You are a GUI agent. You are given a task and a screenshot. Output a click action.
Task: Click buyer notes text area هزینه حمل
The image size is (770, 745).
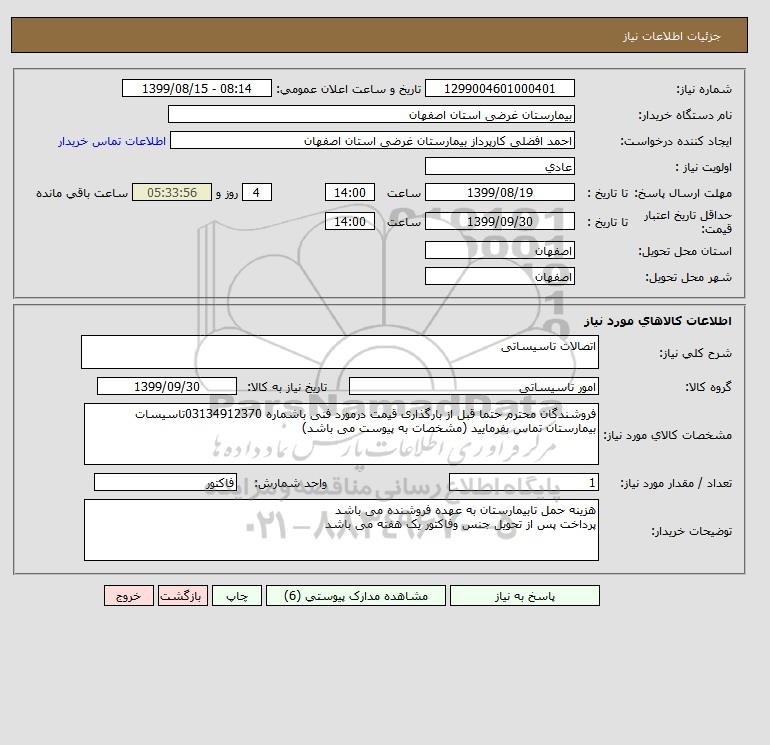[341, 530]
